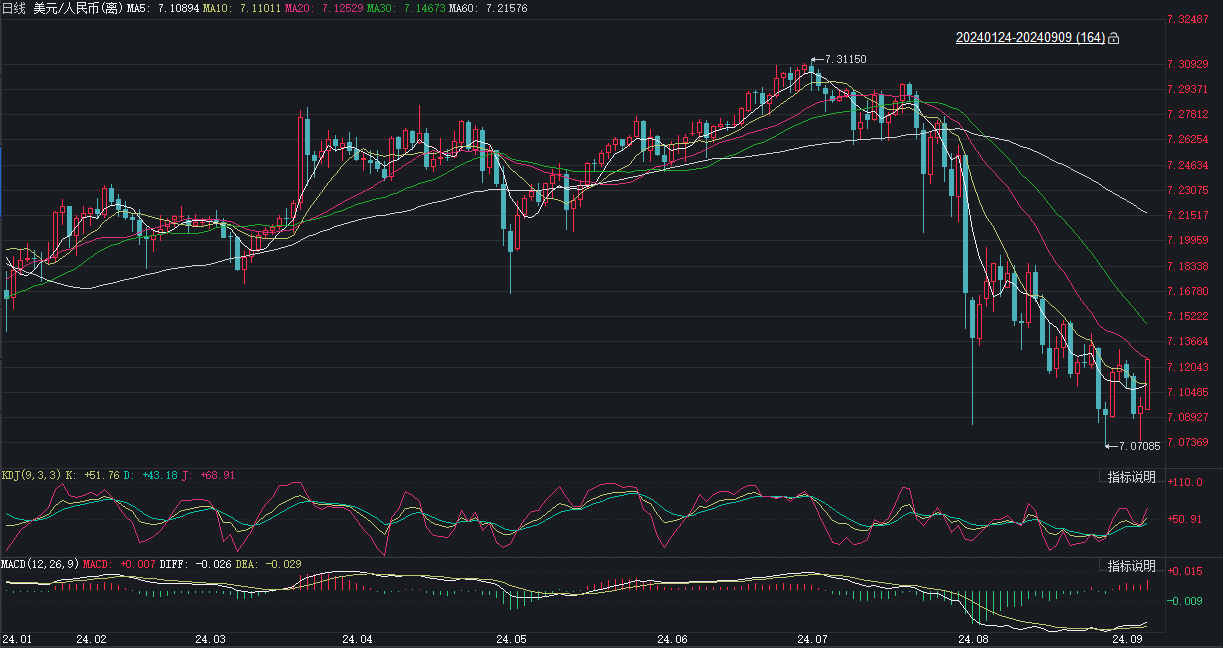1223x648 pixels.
Task: Click the 24.01 date axis label
Action: click(x=16, y=638)
